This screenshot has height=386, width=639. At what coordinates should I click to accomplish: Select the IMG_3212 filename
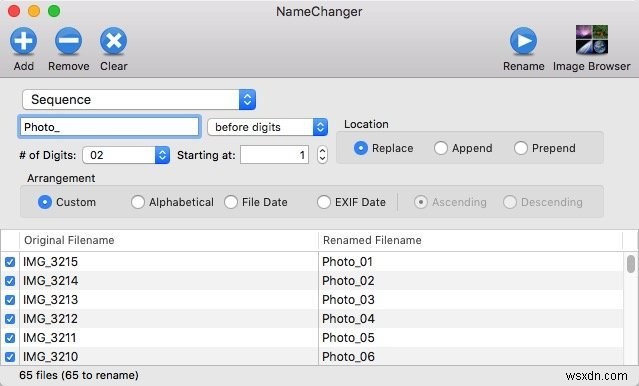[50, 319]
